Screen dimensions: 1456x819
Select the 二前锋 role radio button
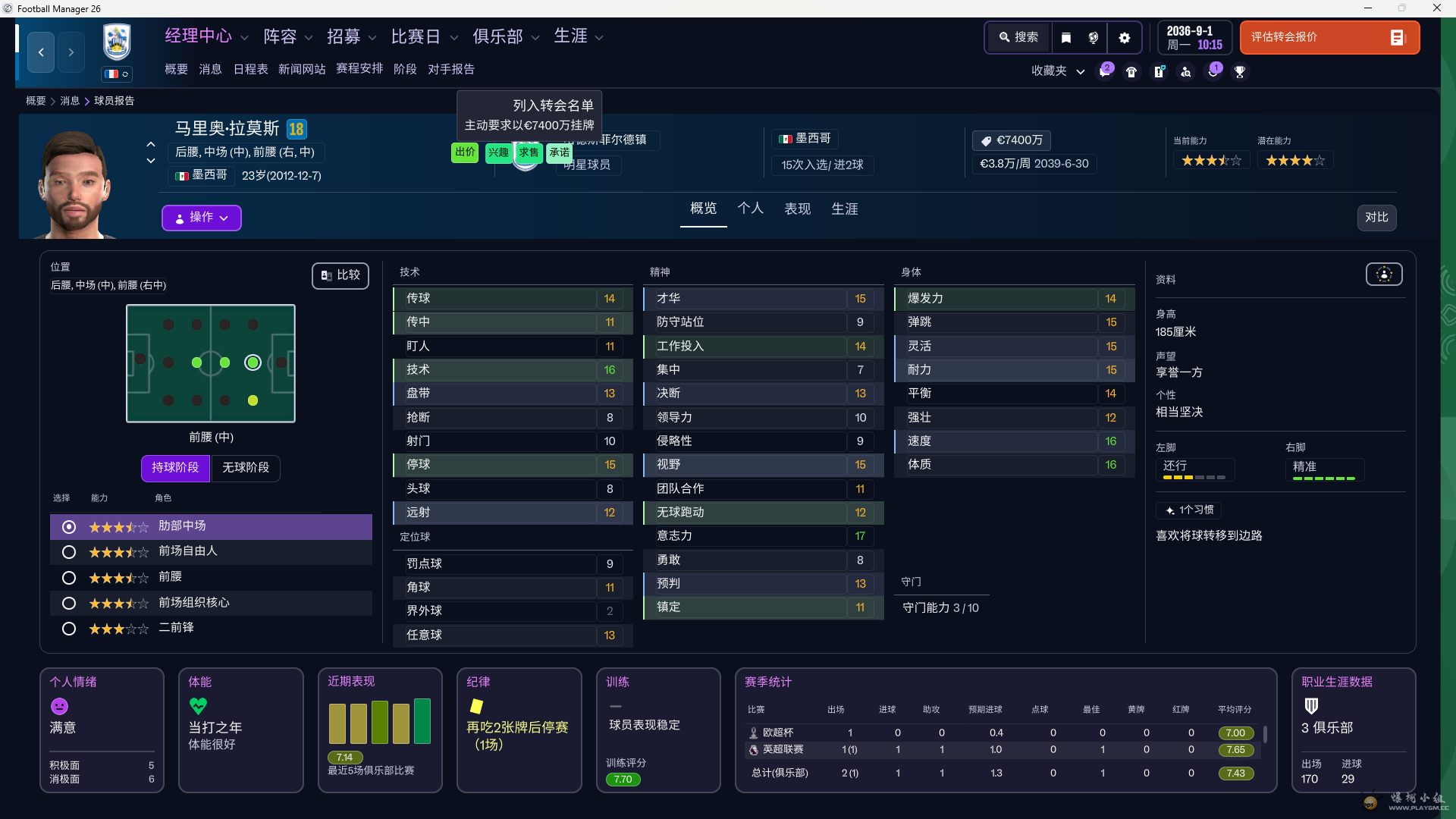point(69,629)
